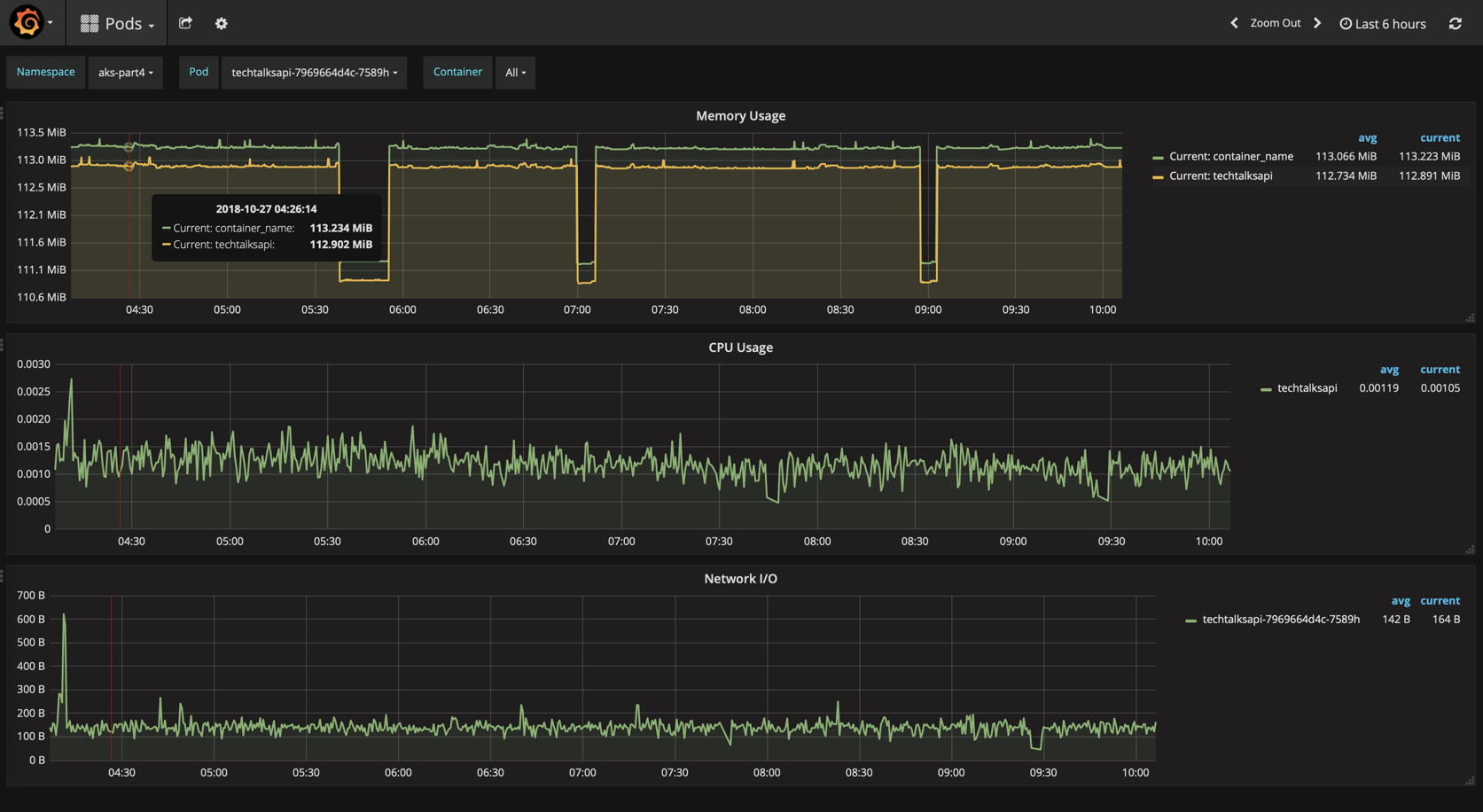Expand the aks-part4 namespace dropdown
1483x812 pixels.
125,73
